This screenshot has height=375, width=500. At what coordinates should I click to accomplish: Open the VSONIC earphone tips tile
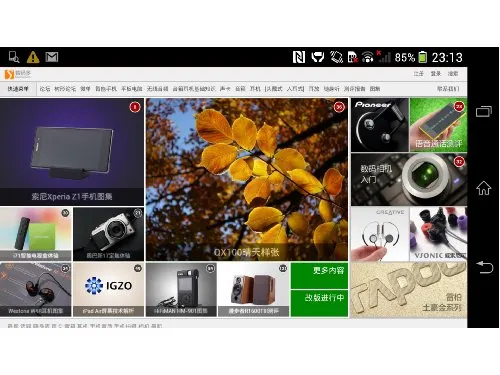(438, 234)
